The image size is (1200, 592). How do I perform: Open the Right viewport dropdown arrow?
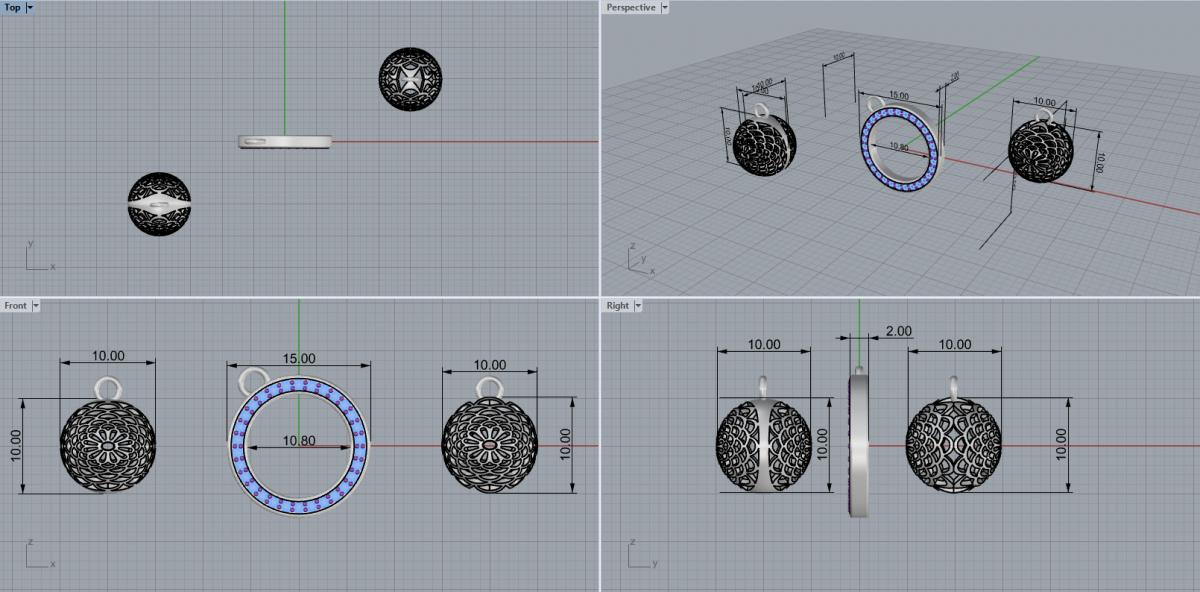[638, 306]
